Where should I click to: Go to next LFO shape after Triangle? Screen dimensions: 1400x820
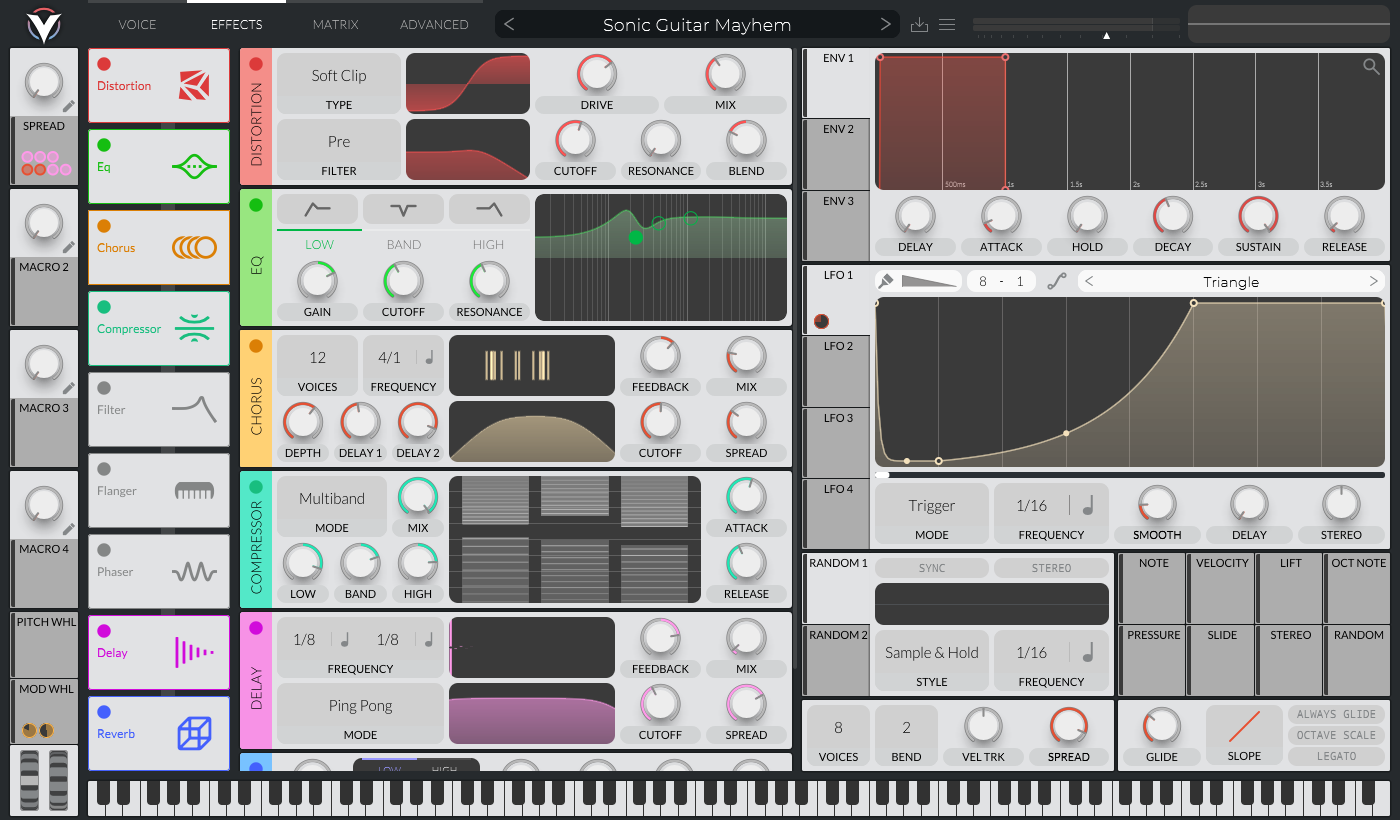pos(1373,282)
